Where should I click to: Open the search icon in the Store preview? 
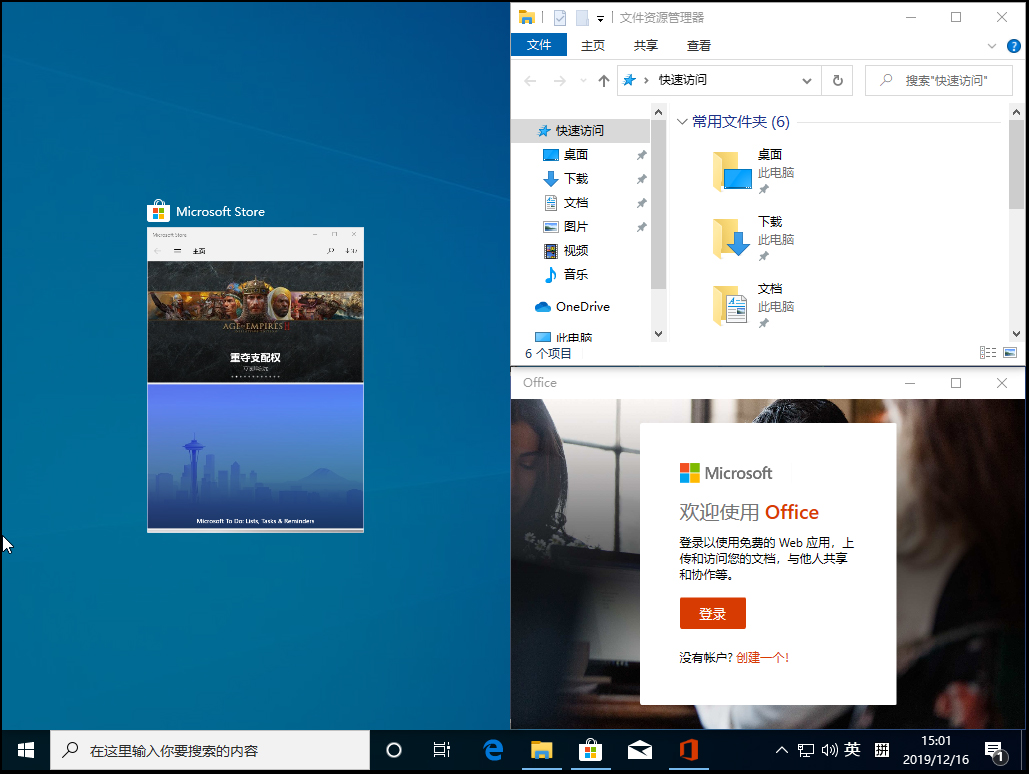(x=330, y=250)
